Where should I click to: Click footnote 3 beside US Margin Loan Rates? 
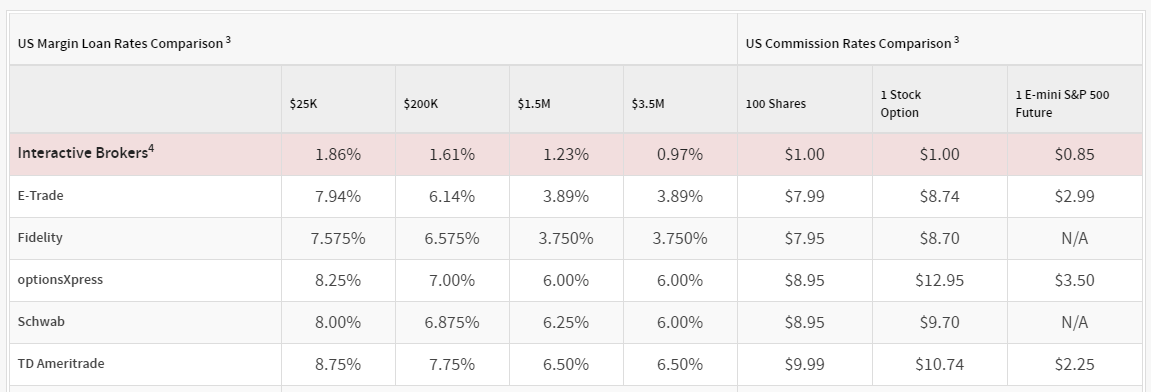click(x=228, y=40)
